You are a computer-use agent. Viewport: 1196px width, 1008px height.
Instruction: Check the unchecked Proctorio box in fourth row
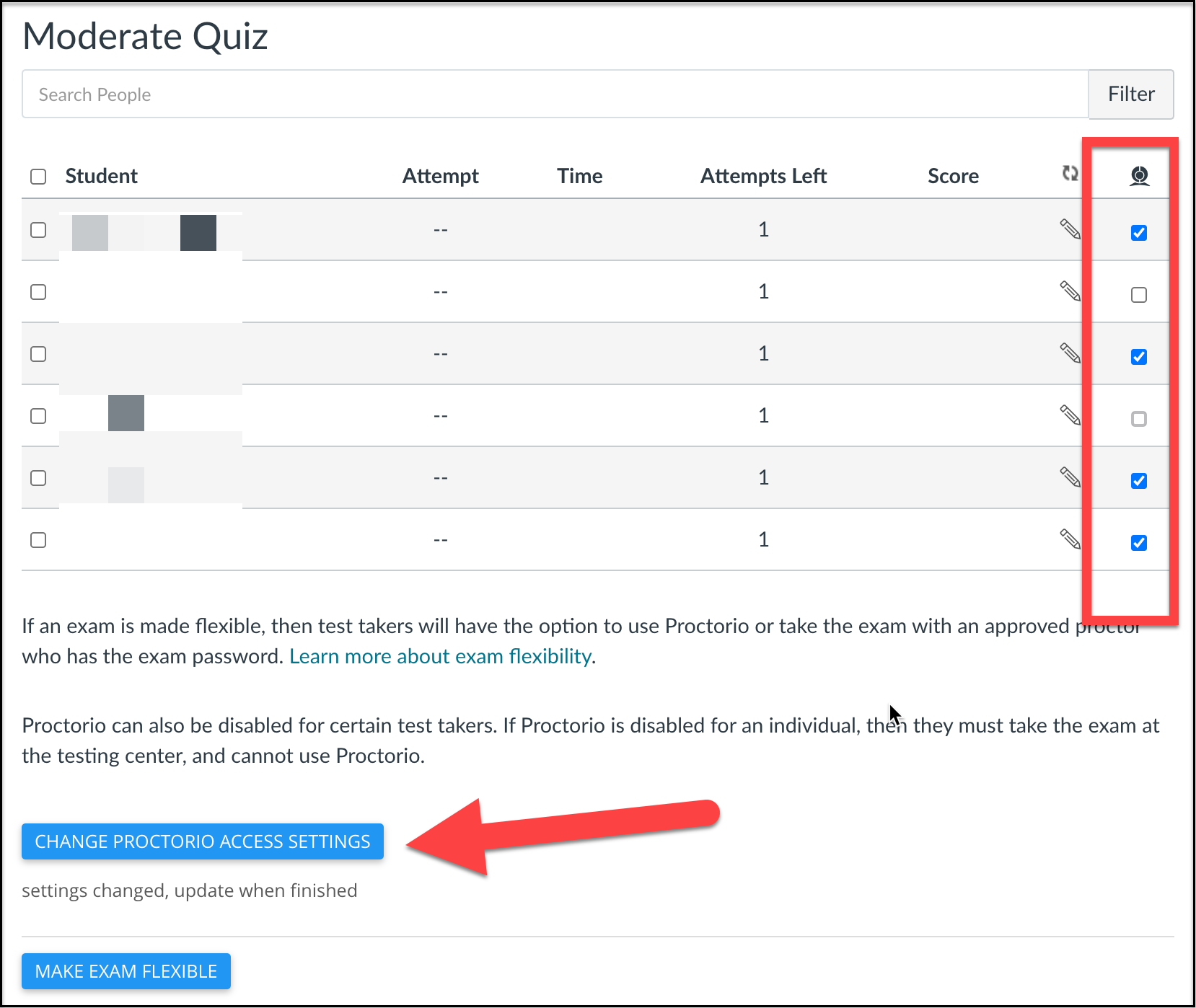click(1139, 419)
